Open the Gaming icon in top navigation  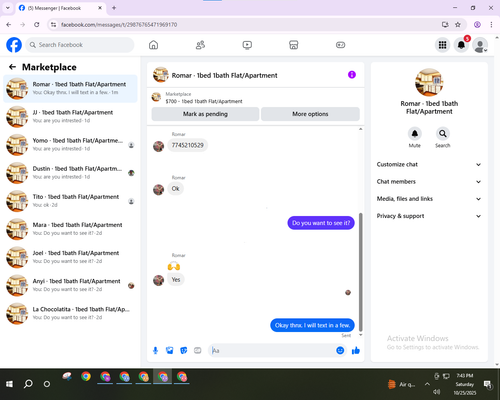340,45
